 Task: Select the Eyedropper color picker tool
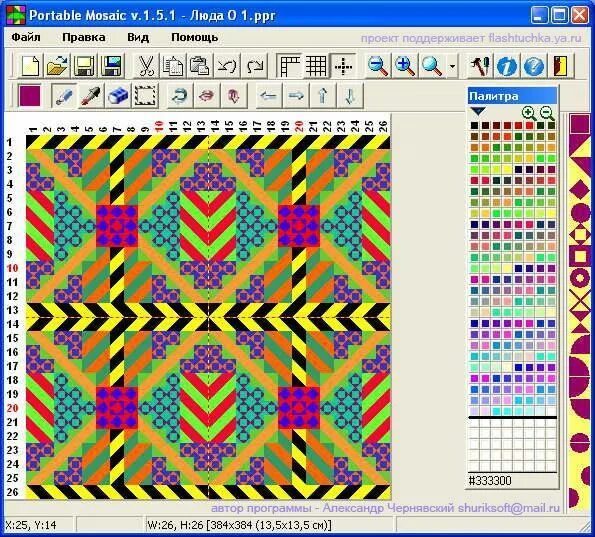point(91,96)
